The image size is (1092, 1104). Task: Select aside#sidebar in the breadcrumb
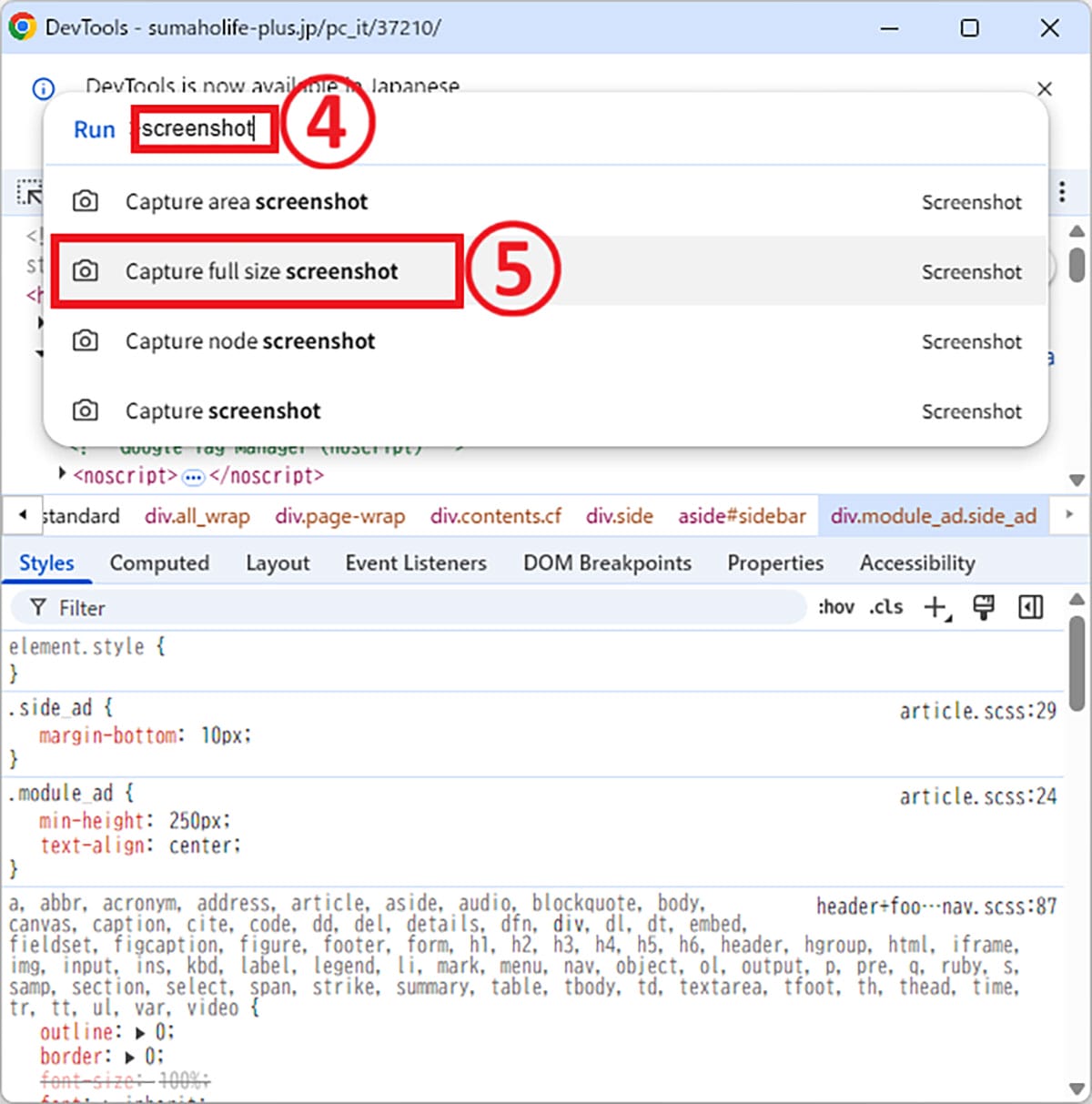pyautogui.click(x=742, y=516)
